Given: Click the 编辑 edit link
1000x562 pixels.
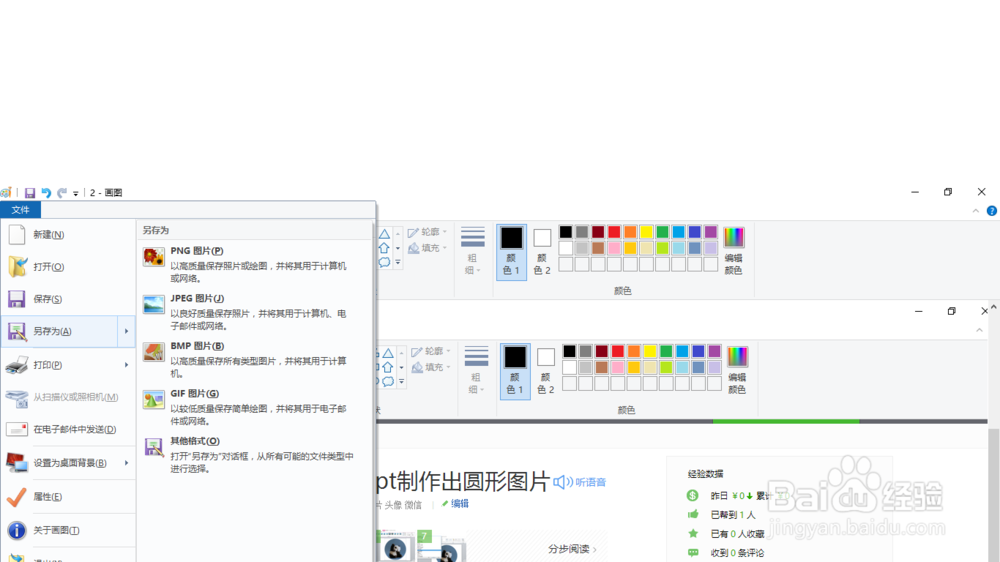Looking at the screenshot, I should 455,503.
